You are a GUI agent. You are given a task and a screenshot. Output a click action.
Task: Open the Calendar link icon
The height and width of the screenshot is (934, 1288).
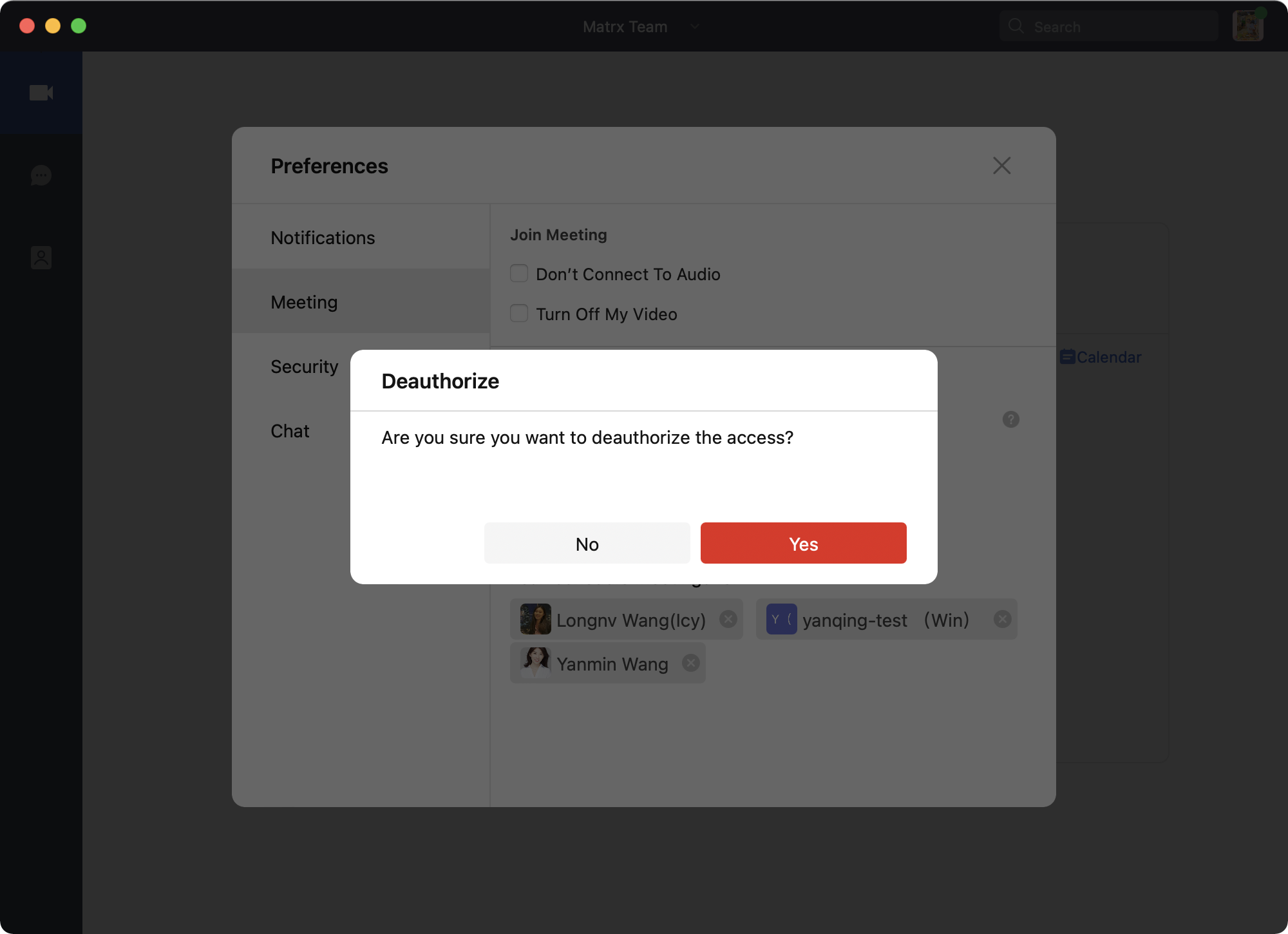pos(1067,357)
